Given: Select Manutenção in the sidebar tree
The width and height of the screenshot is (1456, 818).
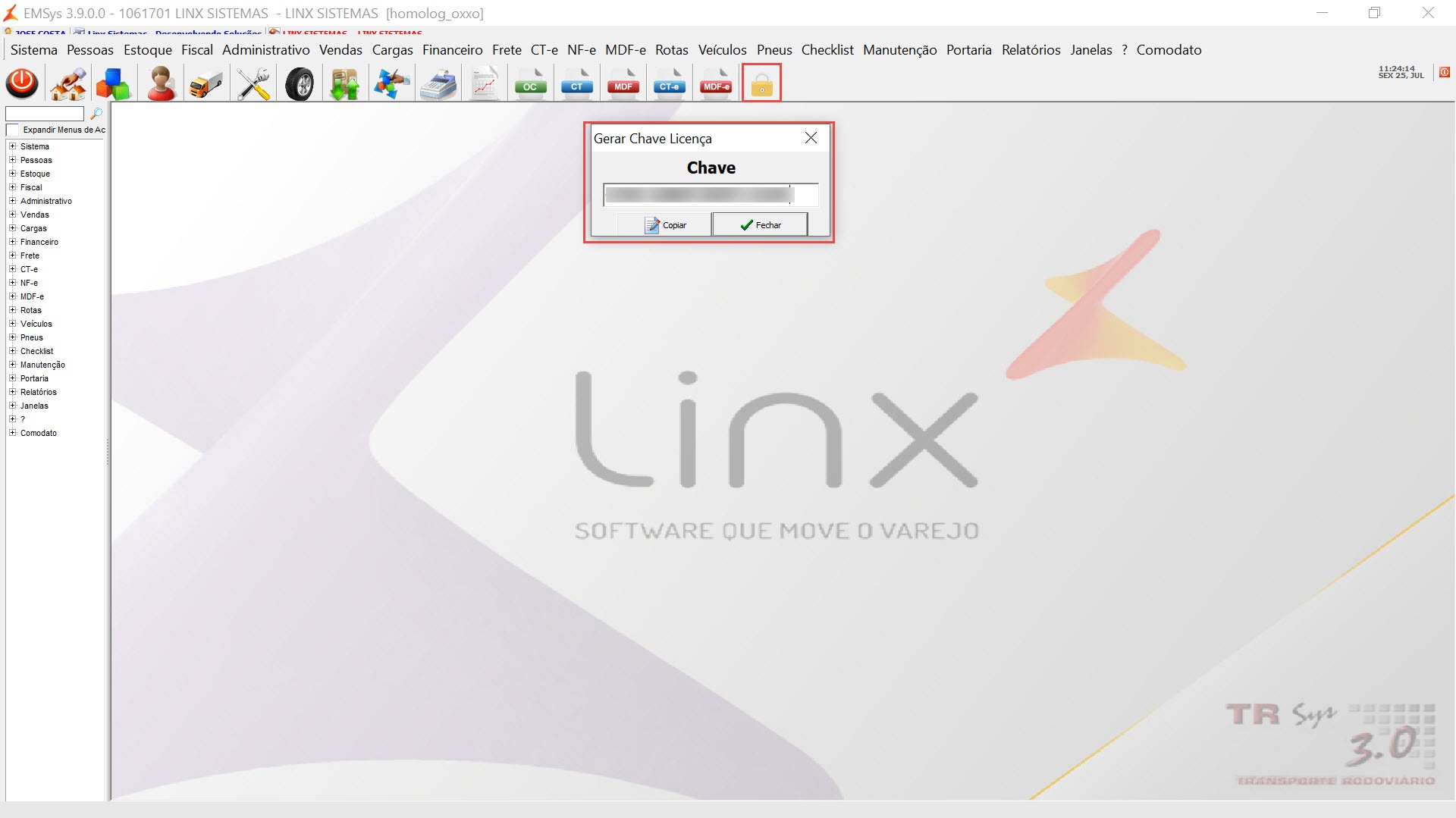Looking at the screenshot, I should [x=42, y=365].
